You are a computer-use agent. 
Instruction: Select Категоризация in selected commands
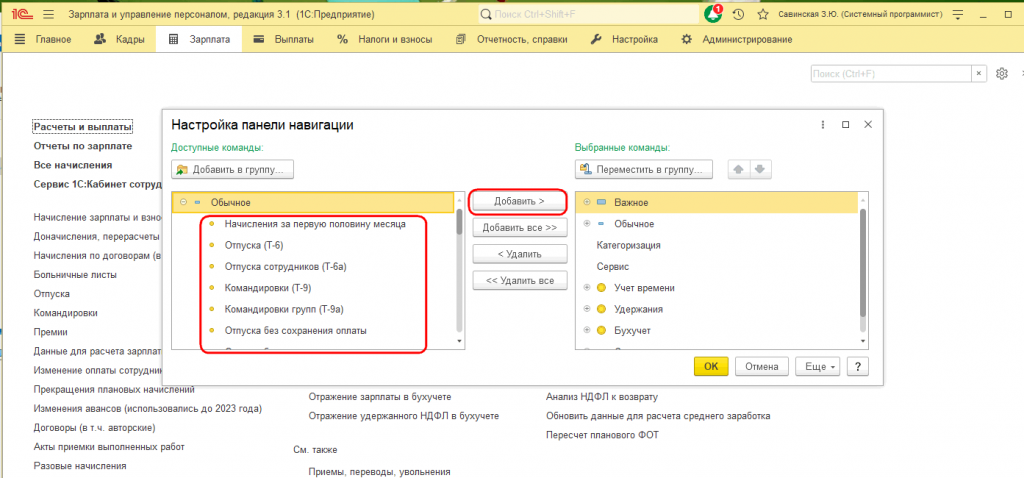[x=628, y=246]
